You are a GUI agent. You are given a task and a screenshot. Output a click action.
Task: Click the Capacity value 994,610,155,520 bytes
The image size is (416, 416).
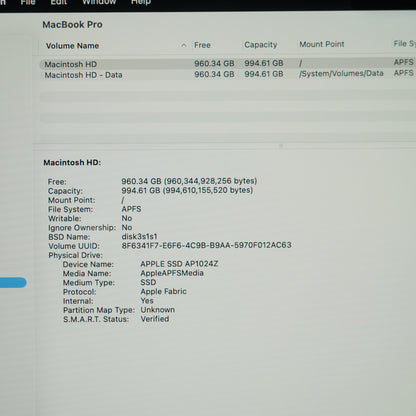(x=187, y=190)
